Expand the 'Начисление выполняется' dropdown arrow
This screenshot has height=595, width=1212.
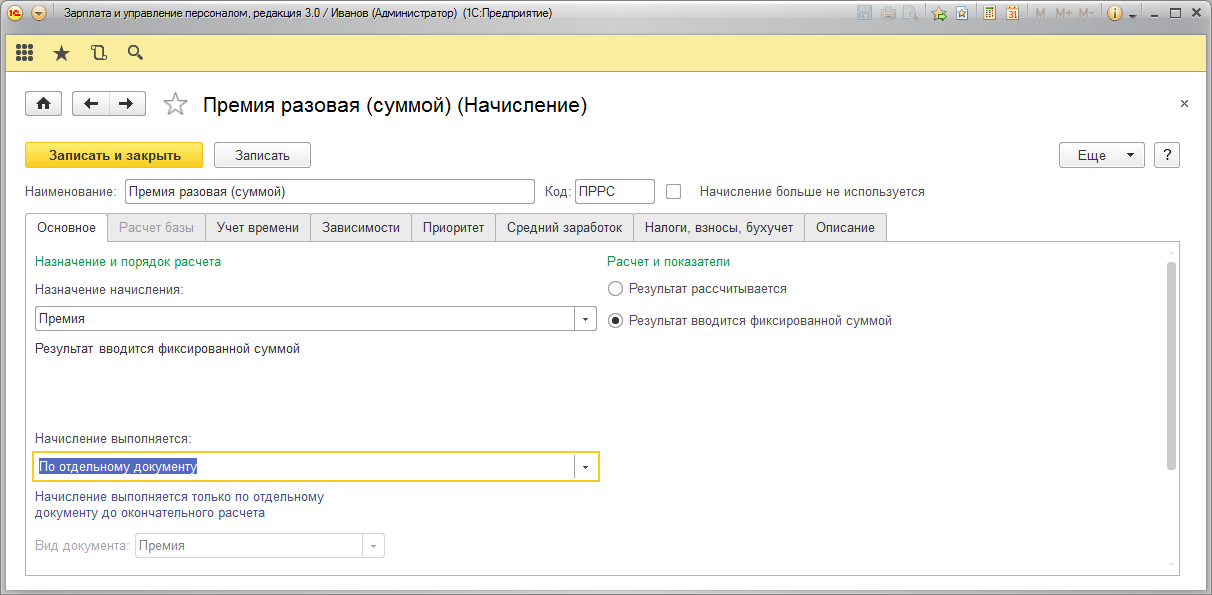point(586,467)
